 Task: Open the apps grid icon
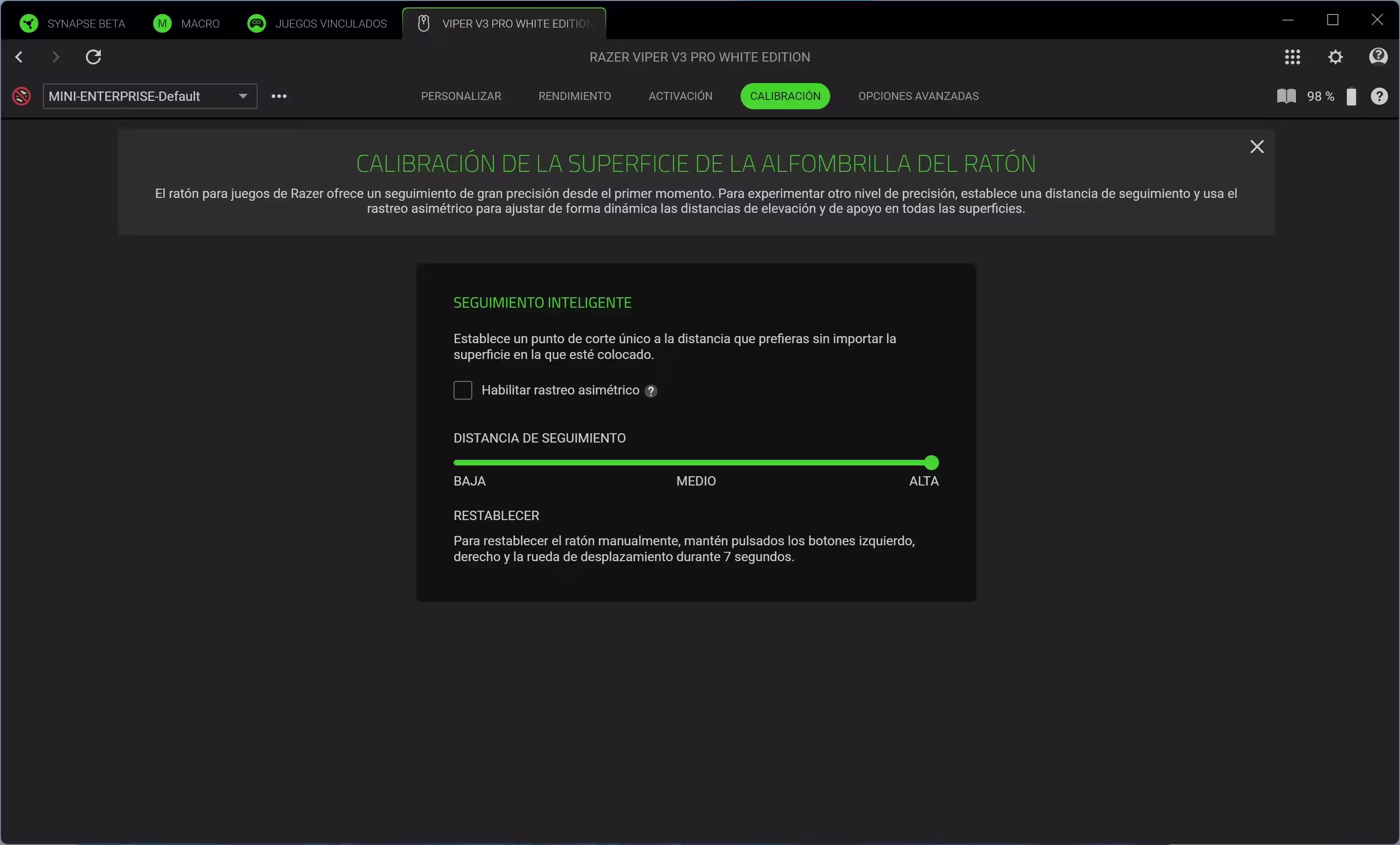point(1292,57)
